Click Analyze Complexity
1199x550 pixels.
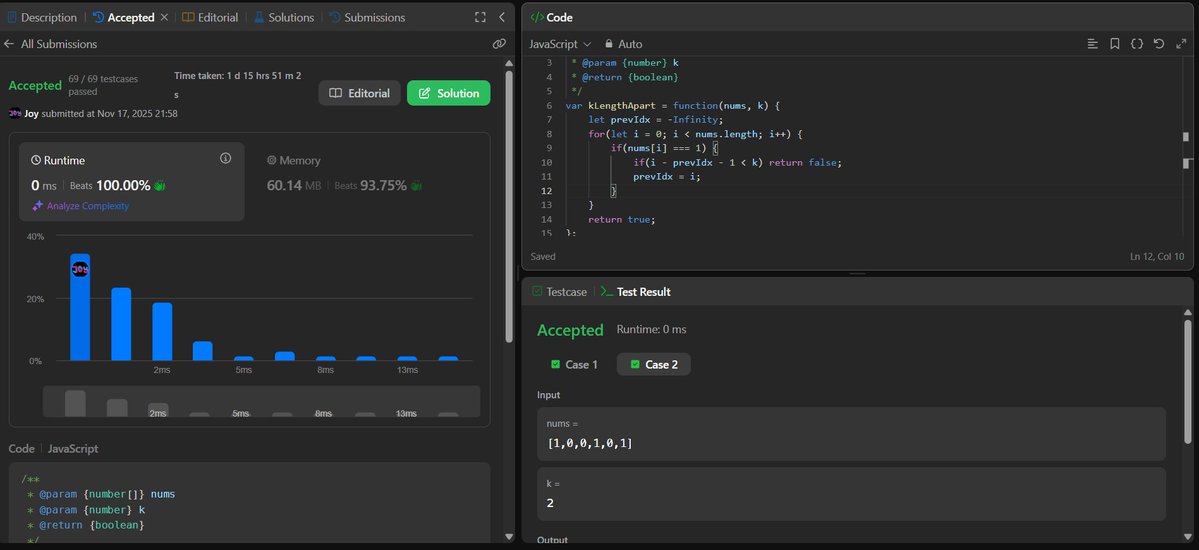pyautogui.click(x=88, y=206)
